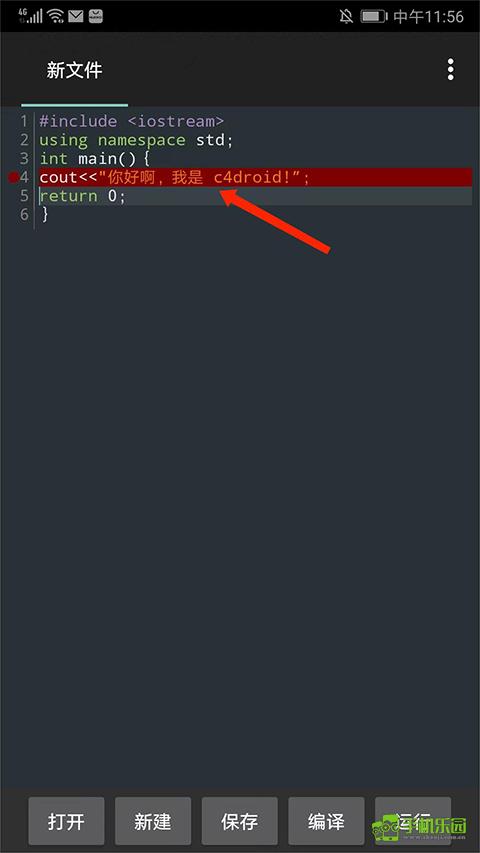Tap the Wi-Fi signal icon
The height and width of the screenshot is (853, 480).
[x=56, y=16]
